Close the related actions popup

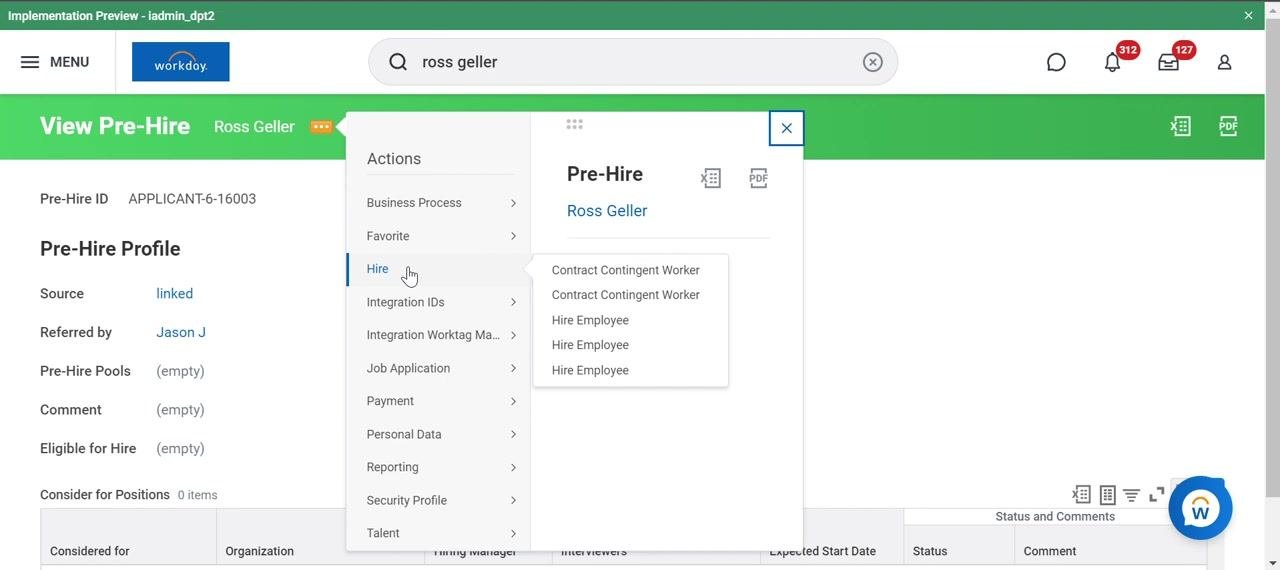pyautogui.click(x=786, y=128)
